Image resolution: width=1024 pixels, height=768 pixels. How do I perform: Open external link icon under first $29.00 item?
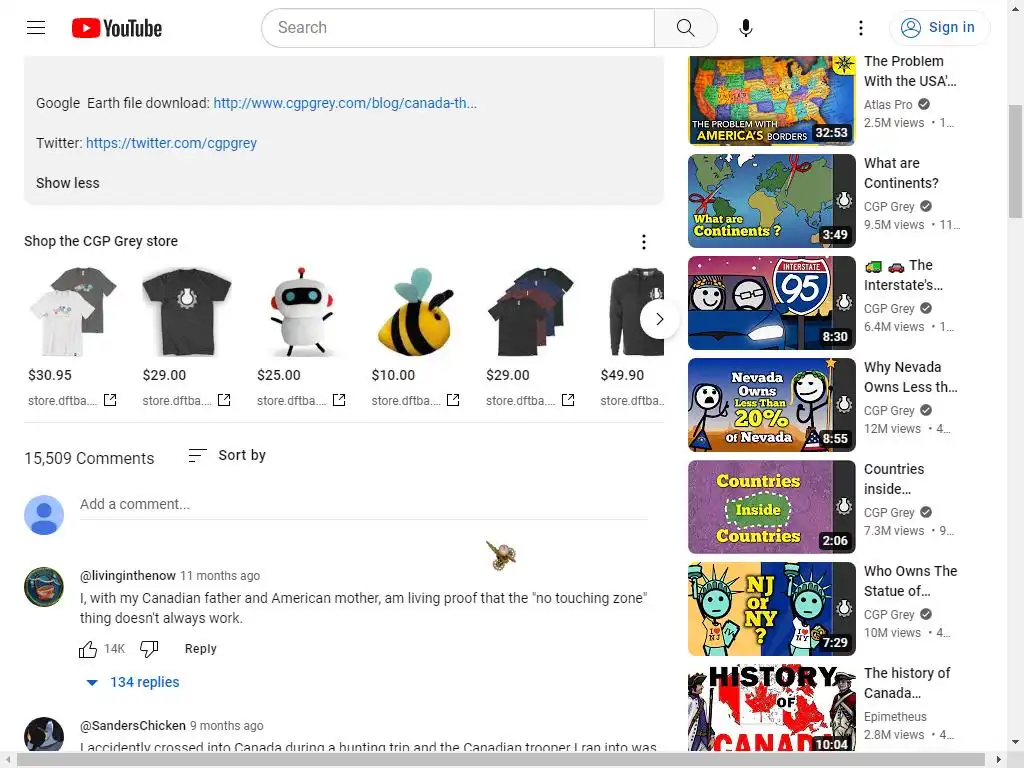[224, 400]
